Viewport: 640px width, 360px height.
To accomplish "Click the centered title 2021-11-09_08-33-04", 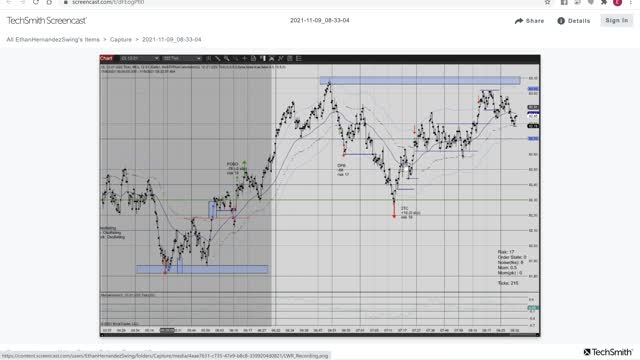I will pos(320,20).
